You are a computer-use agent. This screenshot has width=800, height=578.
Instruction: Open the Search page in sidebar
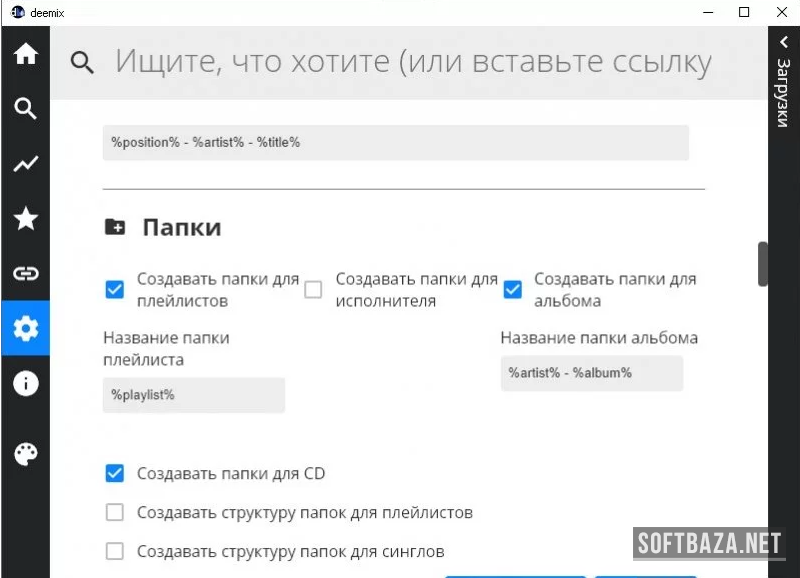(x=25, y=109)
